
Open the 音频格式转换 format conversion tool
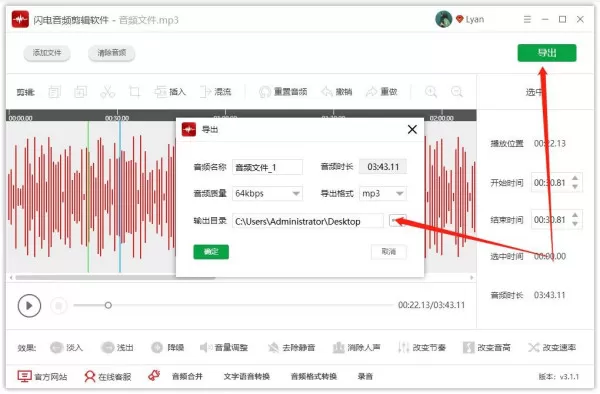point(314,377)
